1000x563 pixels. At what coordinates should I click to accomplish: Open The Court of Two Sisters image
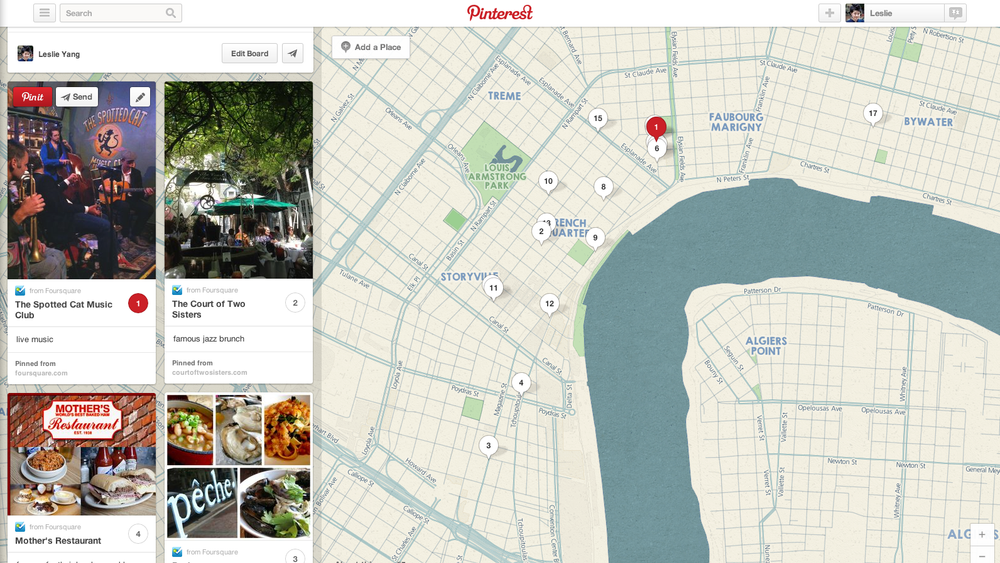(239, 180)
